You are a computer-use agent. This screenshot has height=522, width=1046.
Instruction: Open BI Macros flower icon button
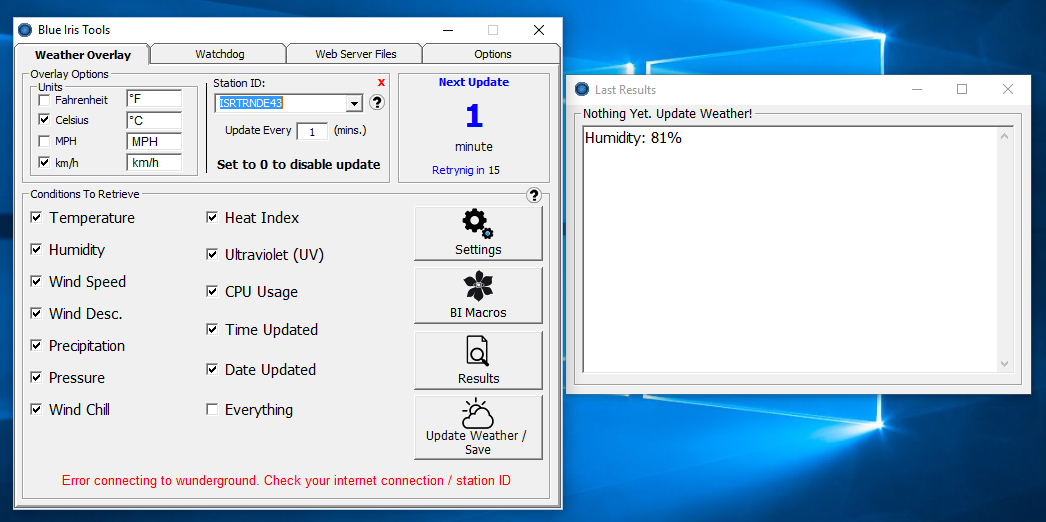478,287
